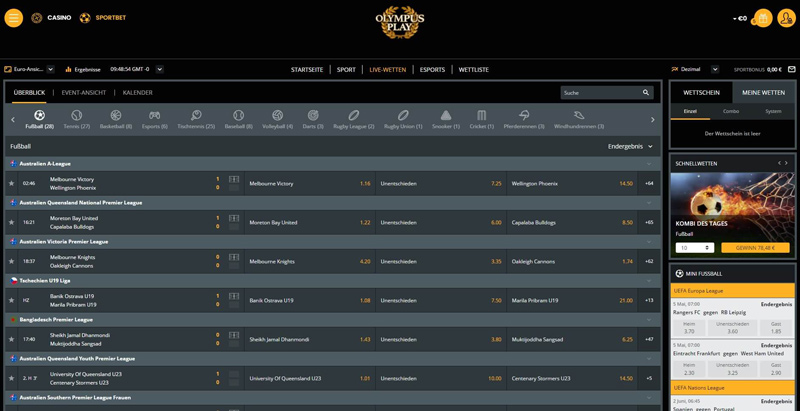
Task: Open the Endergebnis market dropdown
Action: coord(630,146)
